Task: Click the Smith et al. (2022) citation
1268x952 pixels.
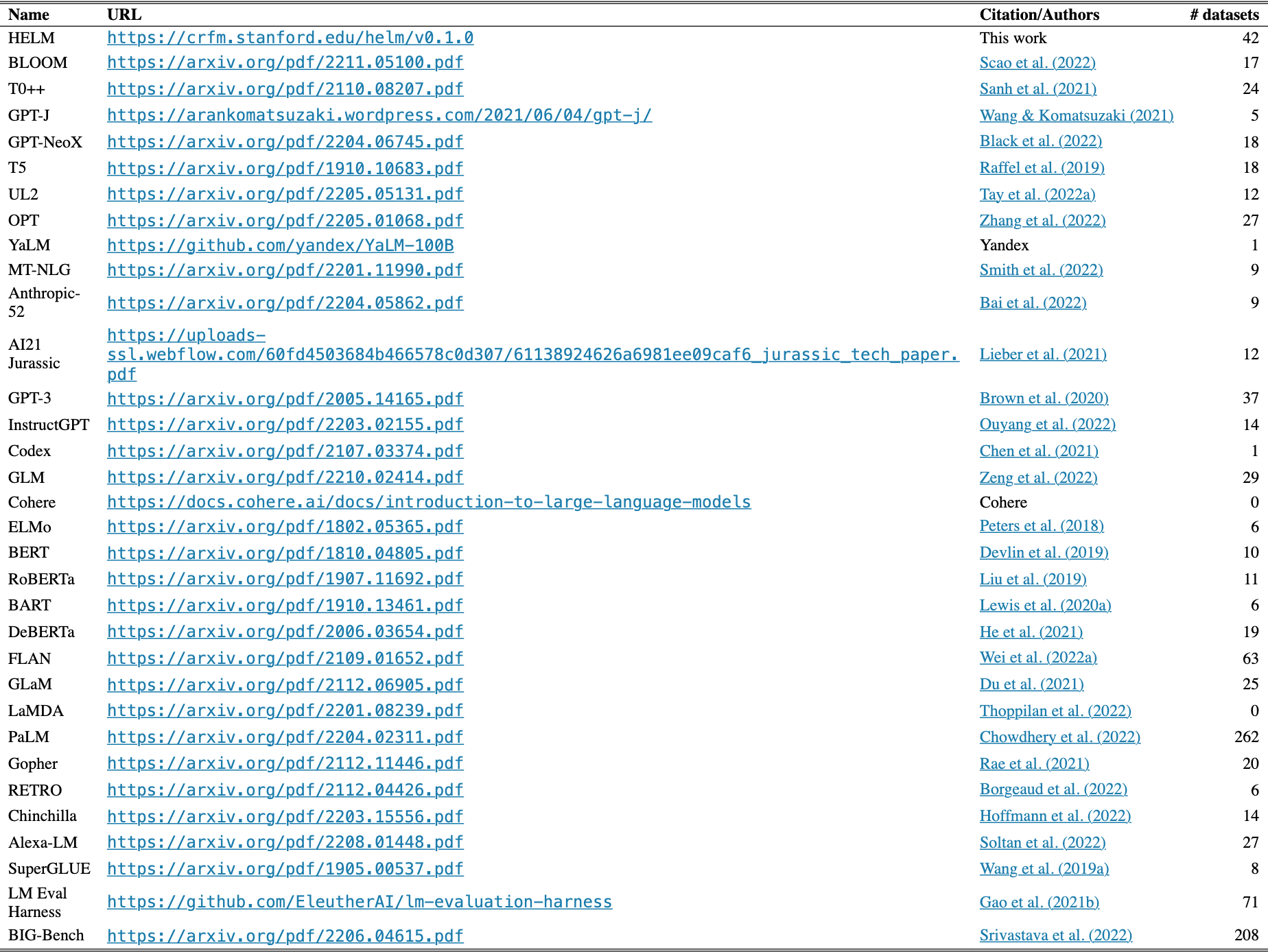Action: (1042, 270)
